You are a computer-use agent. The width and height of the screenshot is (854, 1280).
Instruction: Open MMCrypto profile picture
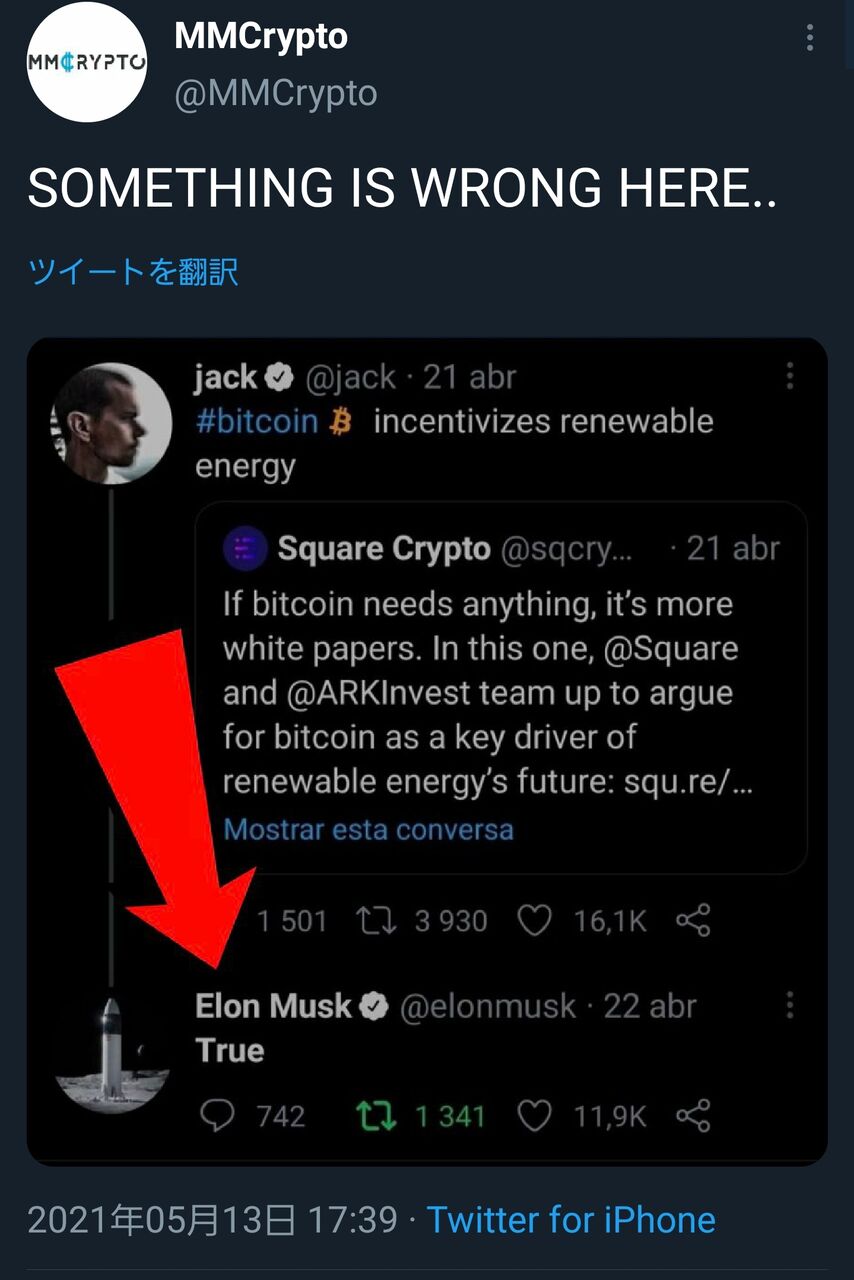coord(87,62)
